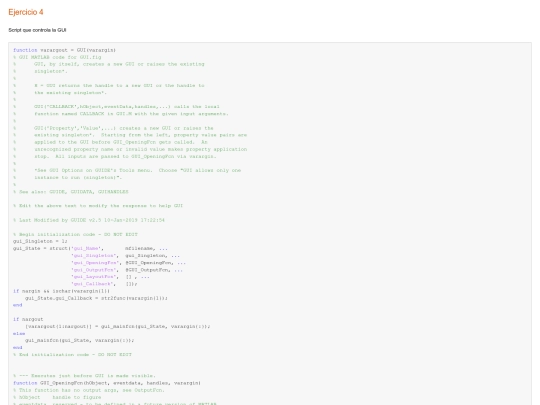540x405 pixels.
Task: Click the comment '% GUI MATLAB code for GUI.fig'
Action: click(57, 57)
